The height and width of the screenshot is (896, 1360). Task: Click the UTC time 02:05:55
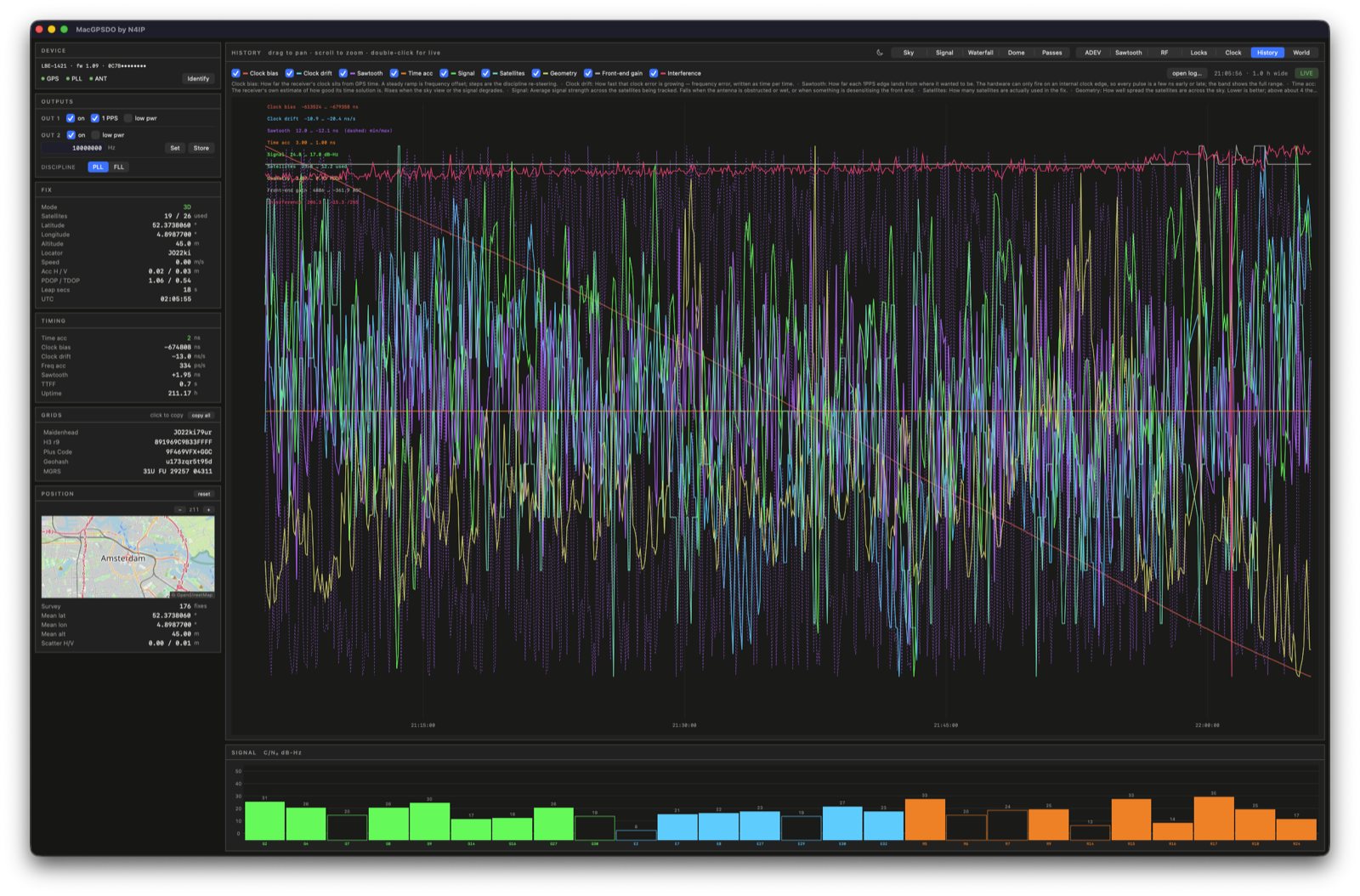click(176, 299)
